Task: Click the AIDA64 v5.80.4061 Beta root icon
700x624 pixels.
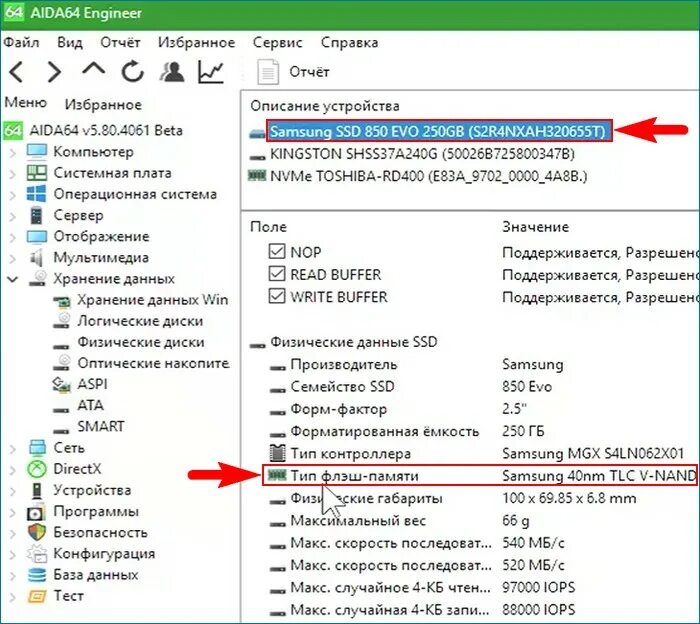Action: tap(13, 130)
